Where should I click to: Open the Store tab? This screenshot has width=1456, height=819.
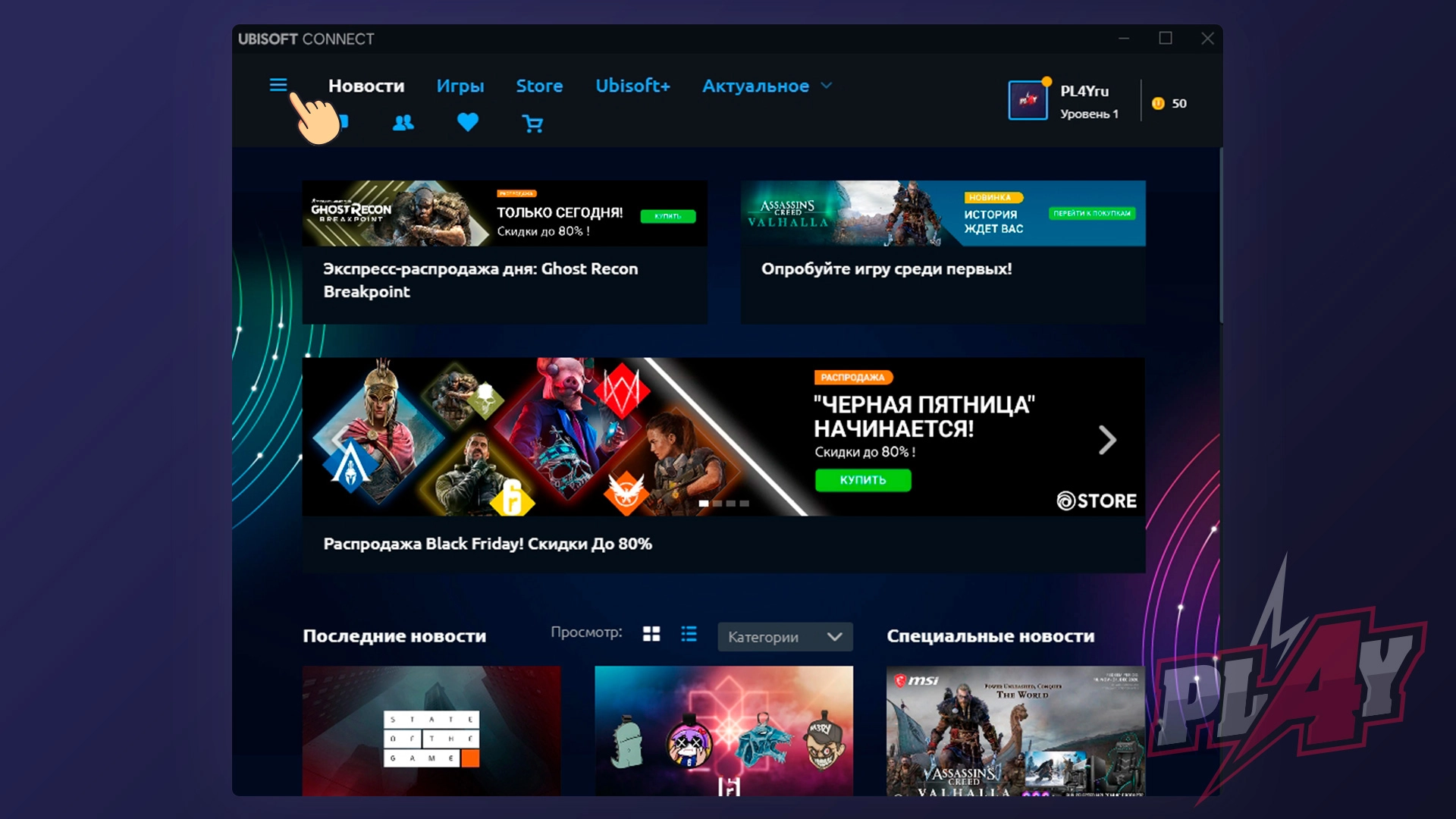tap(539, 86)
